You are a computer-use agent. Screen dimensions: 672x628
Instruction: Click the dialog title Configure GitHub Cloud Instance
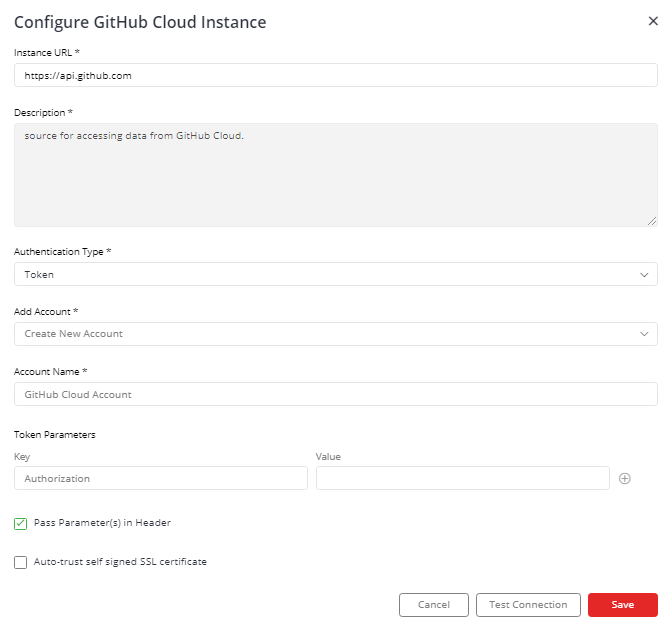(x=140, y=22)
